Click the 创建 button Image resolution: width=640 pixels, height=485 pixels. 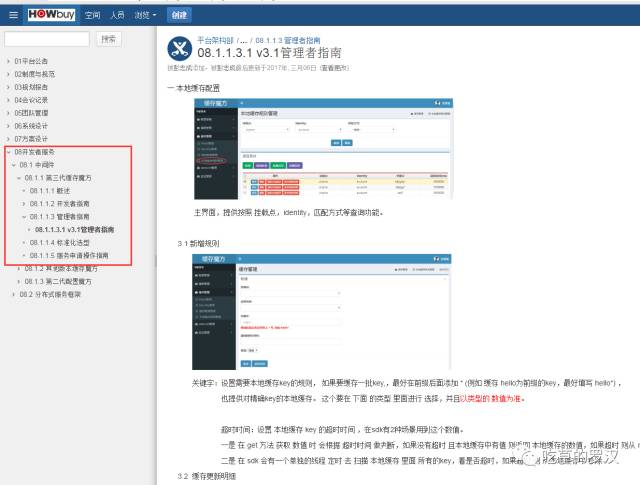pos(179,15)
